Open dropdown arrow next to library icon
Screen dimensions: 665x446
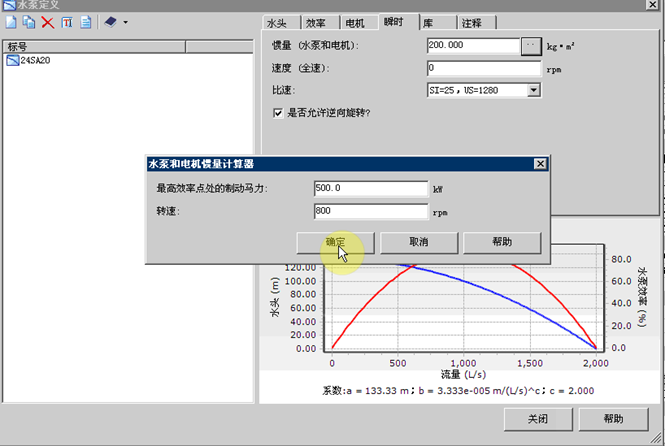click(x=126, y=22)
